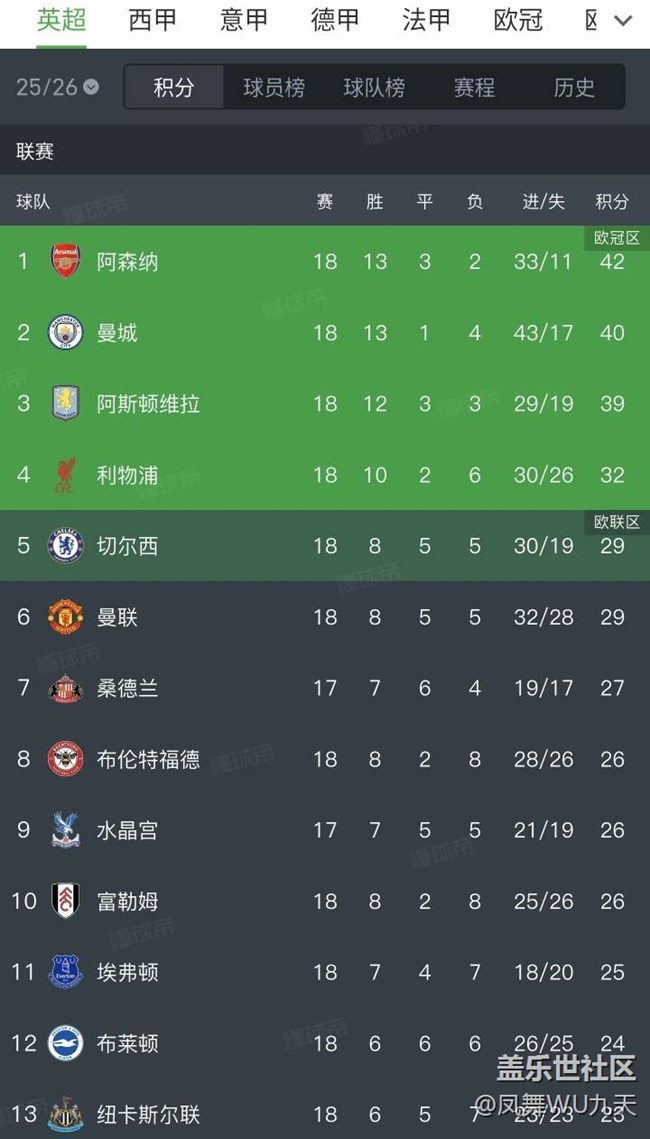Open the 25/26 season dropdown
The height and width of the screenshot is (1139, 650).
(57, 87)
